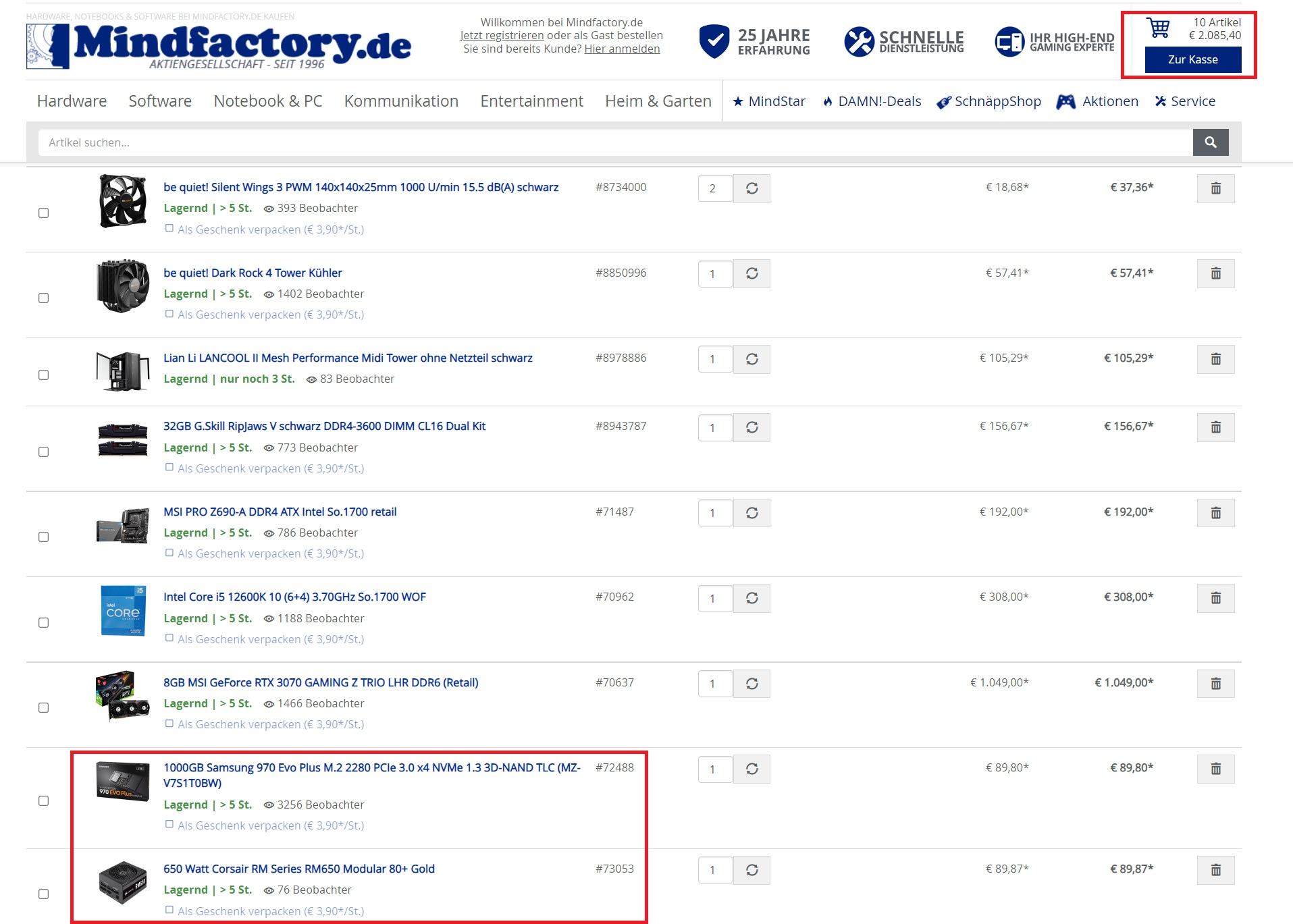Trash the Lian Li LANCOOL II case
1293x924 pixels.
(x=1215, y=359)
